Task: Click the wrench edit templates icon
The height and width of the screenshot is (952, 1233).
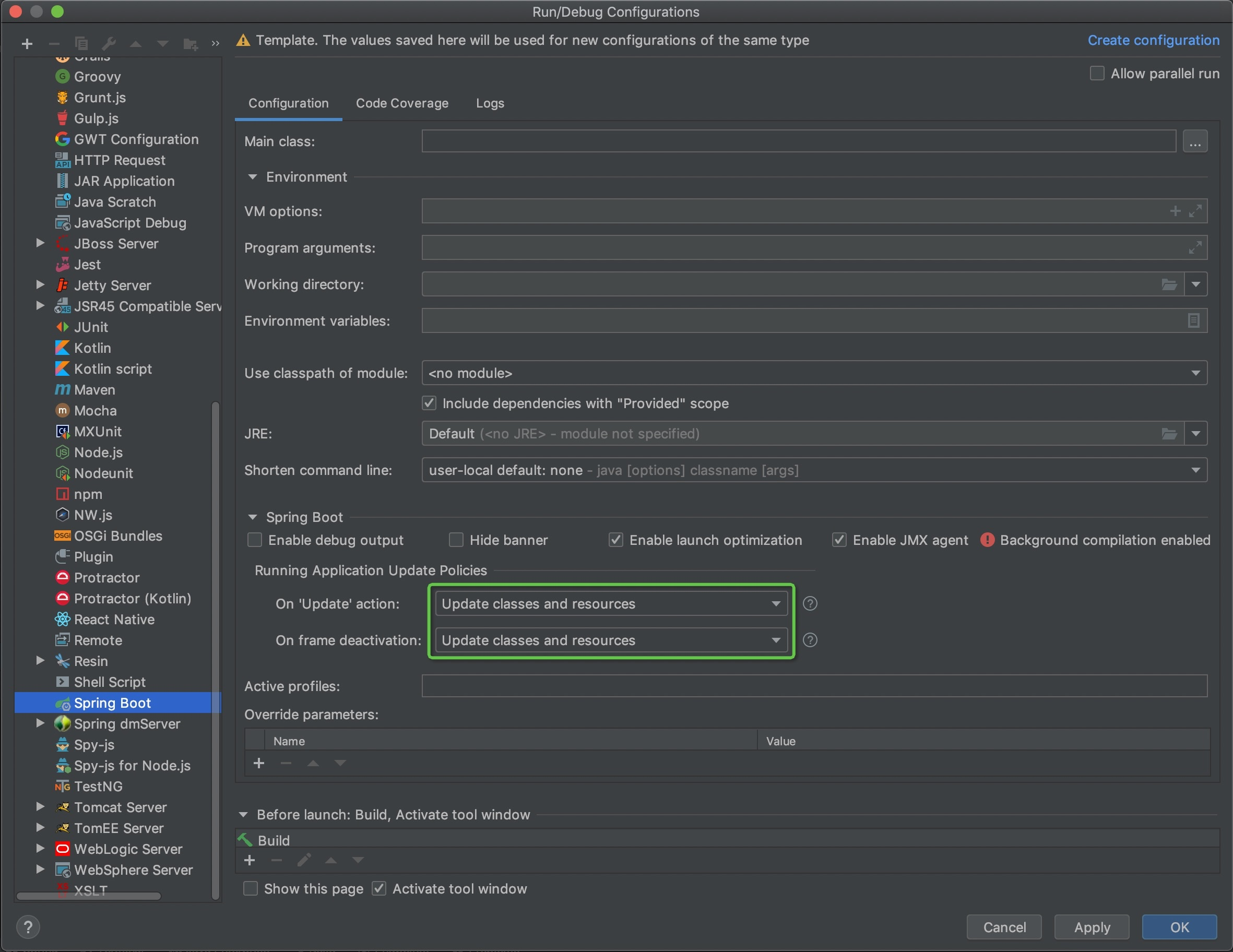Action: coord(109,43)
